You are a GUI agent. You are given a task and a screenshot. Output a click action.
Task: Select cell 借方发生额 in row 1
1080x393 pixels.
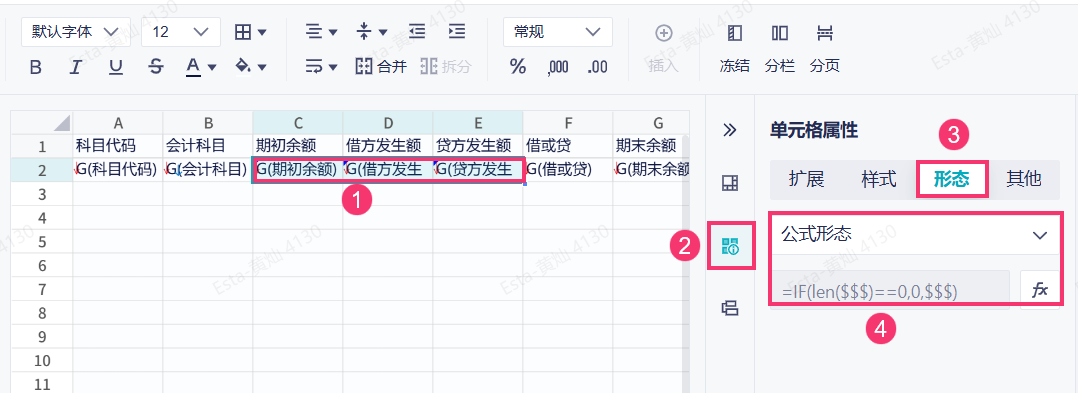[x=388, y=146]
